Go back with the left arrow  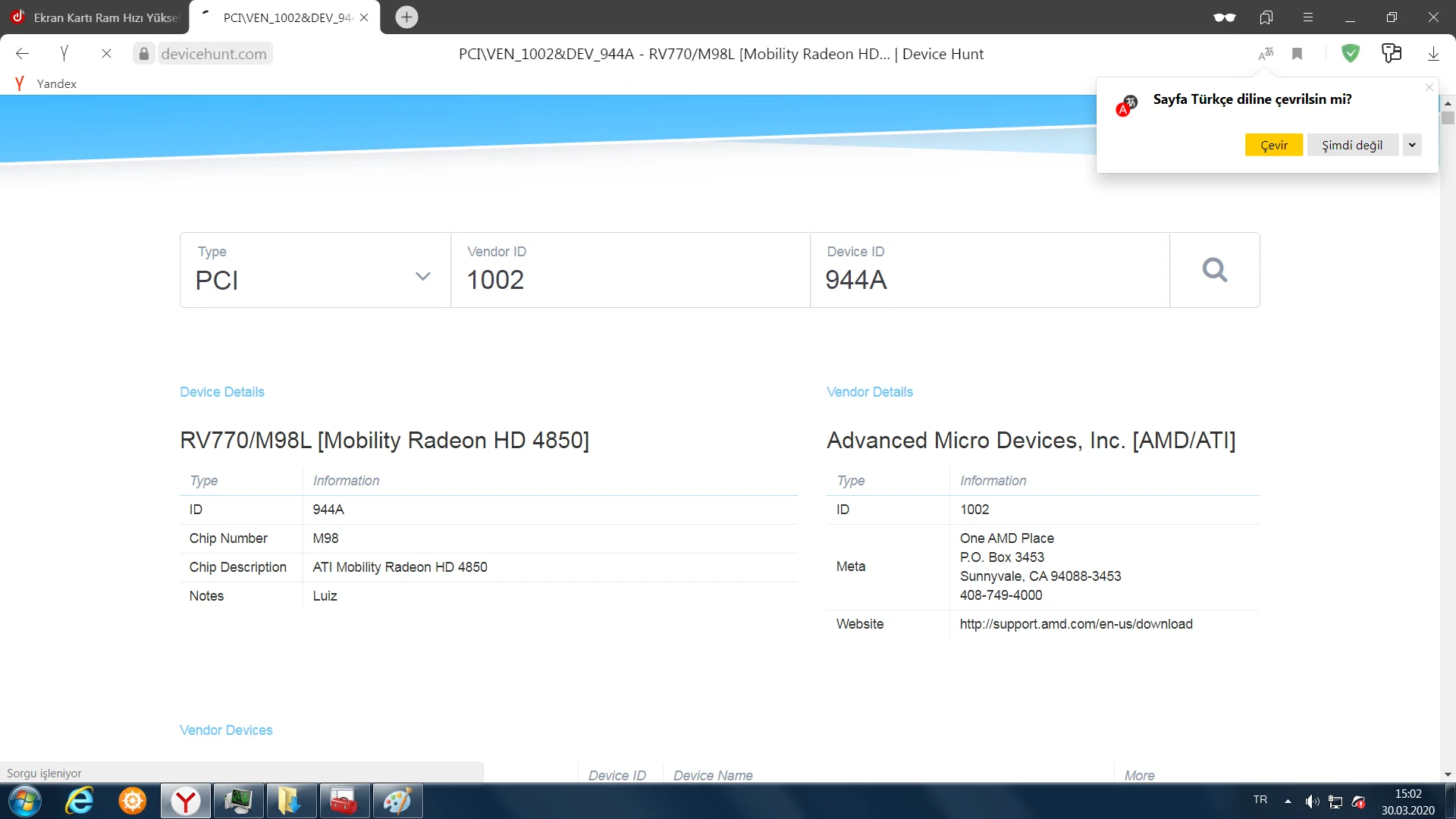23,54
